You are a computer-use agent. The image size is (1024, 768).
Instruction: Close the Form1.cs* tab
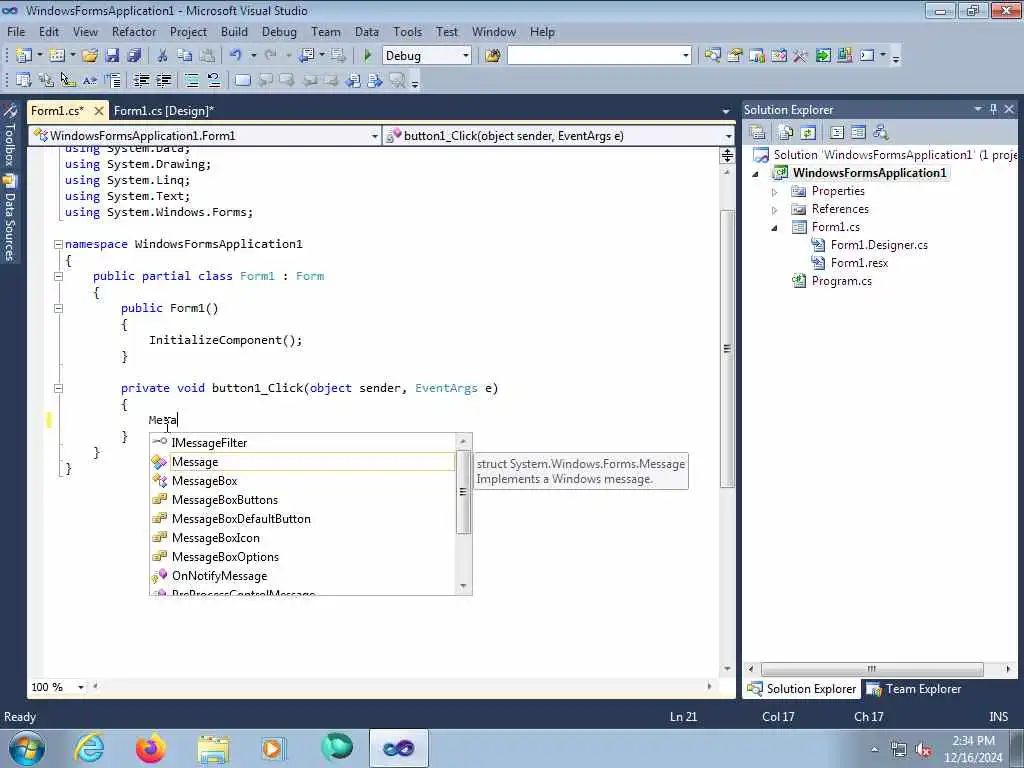(x=99, y=110)
